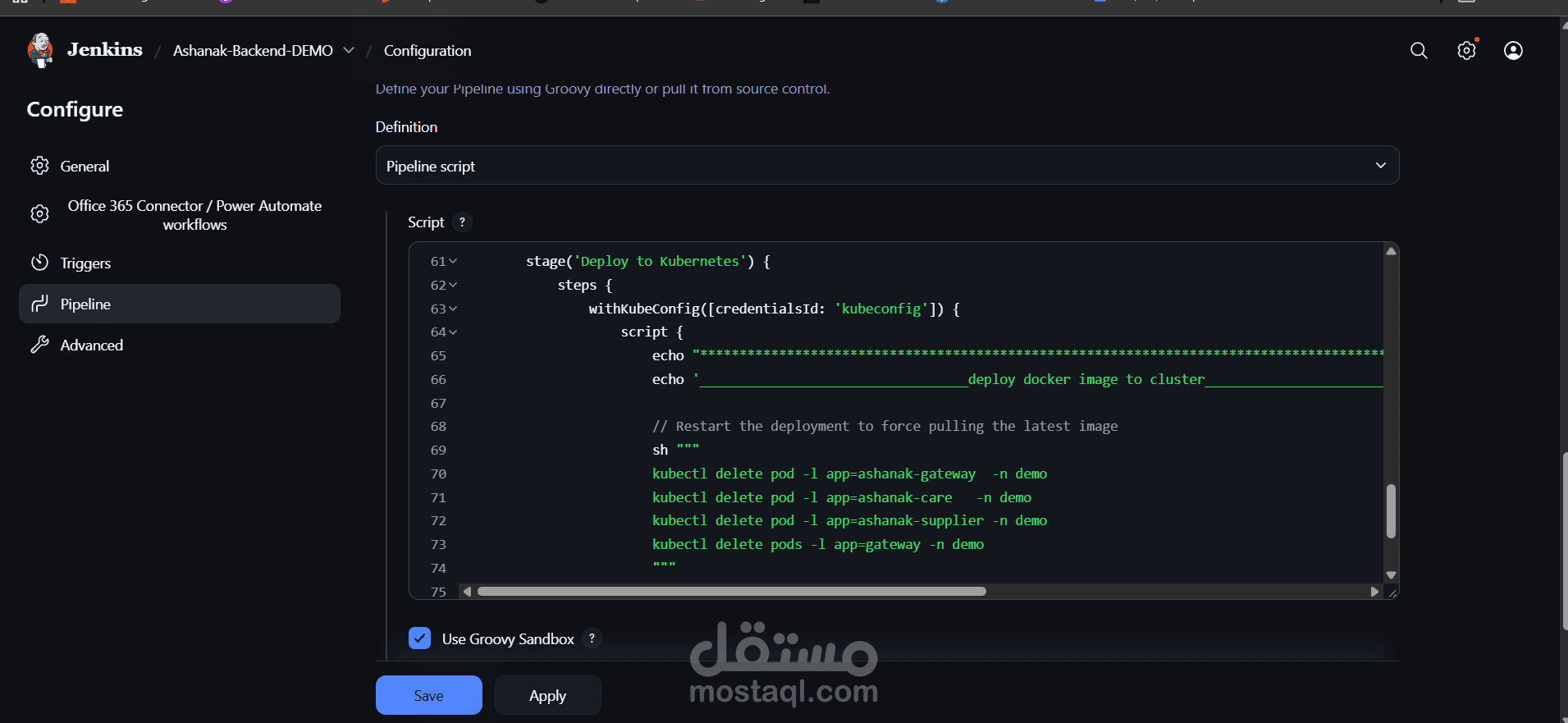This screenshot has width=1568, height=723.
Task: Open Script help question mark
Action: pyautogui.click(x=462, y=222)
